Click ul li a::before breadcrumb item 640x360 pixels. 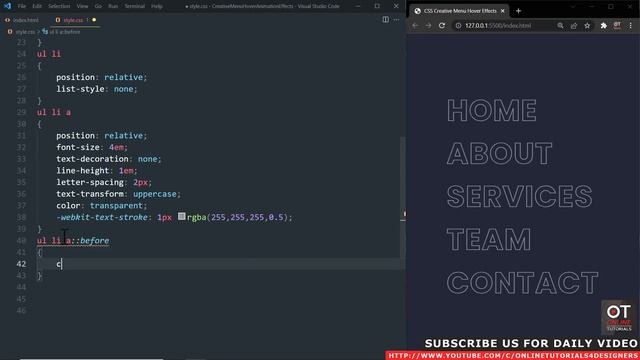pos(64,32)
